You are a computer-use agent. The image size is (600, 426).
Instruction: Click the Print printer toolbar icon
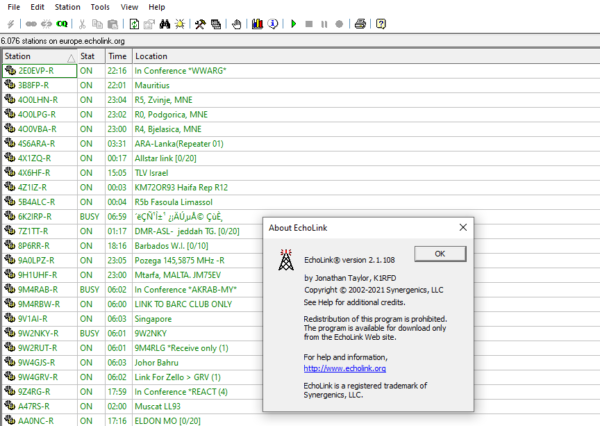point(360,24)
